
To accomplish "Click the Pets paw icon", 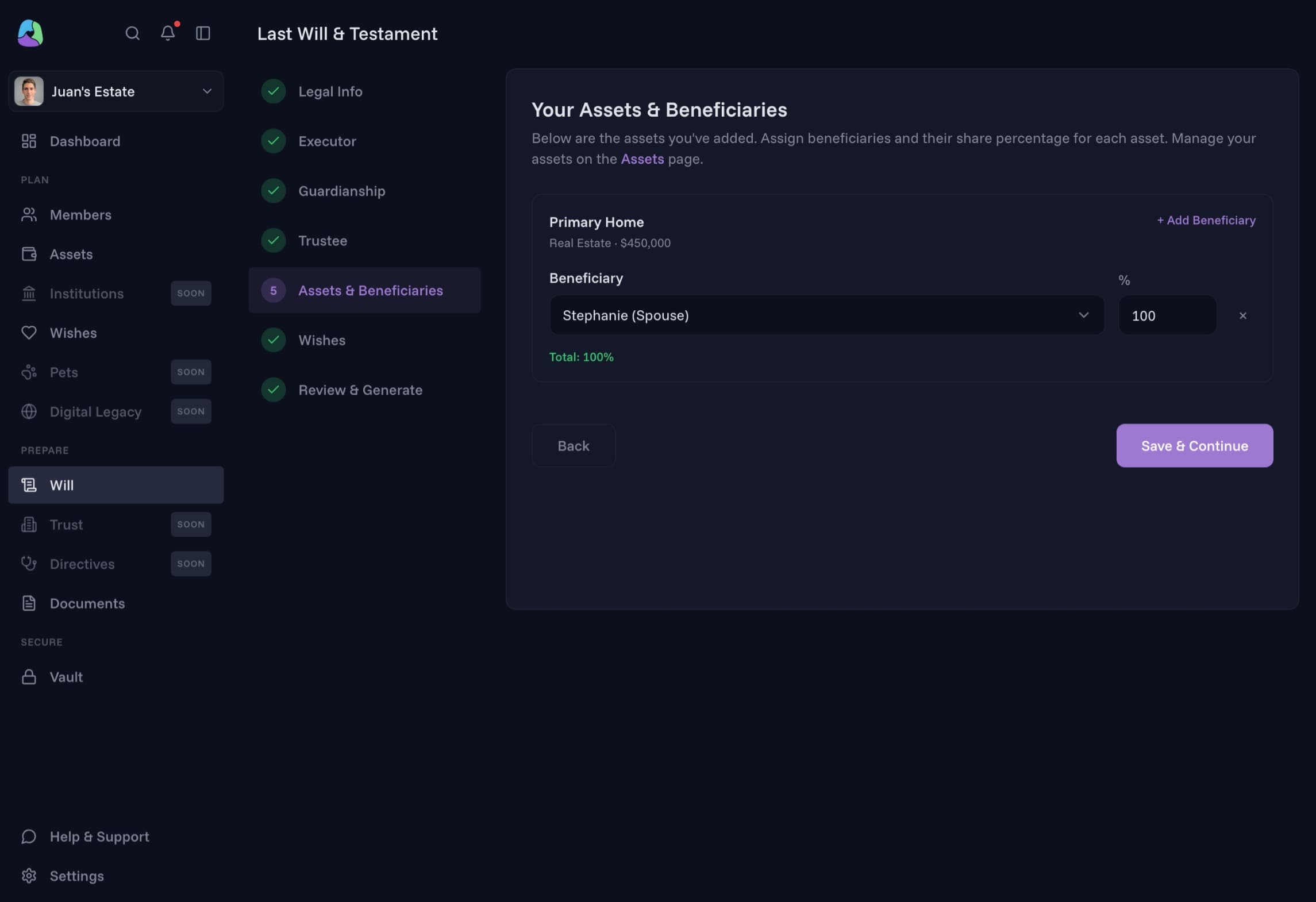I will tap(29, 372).
